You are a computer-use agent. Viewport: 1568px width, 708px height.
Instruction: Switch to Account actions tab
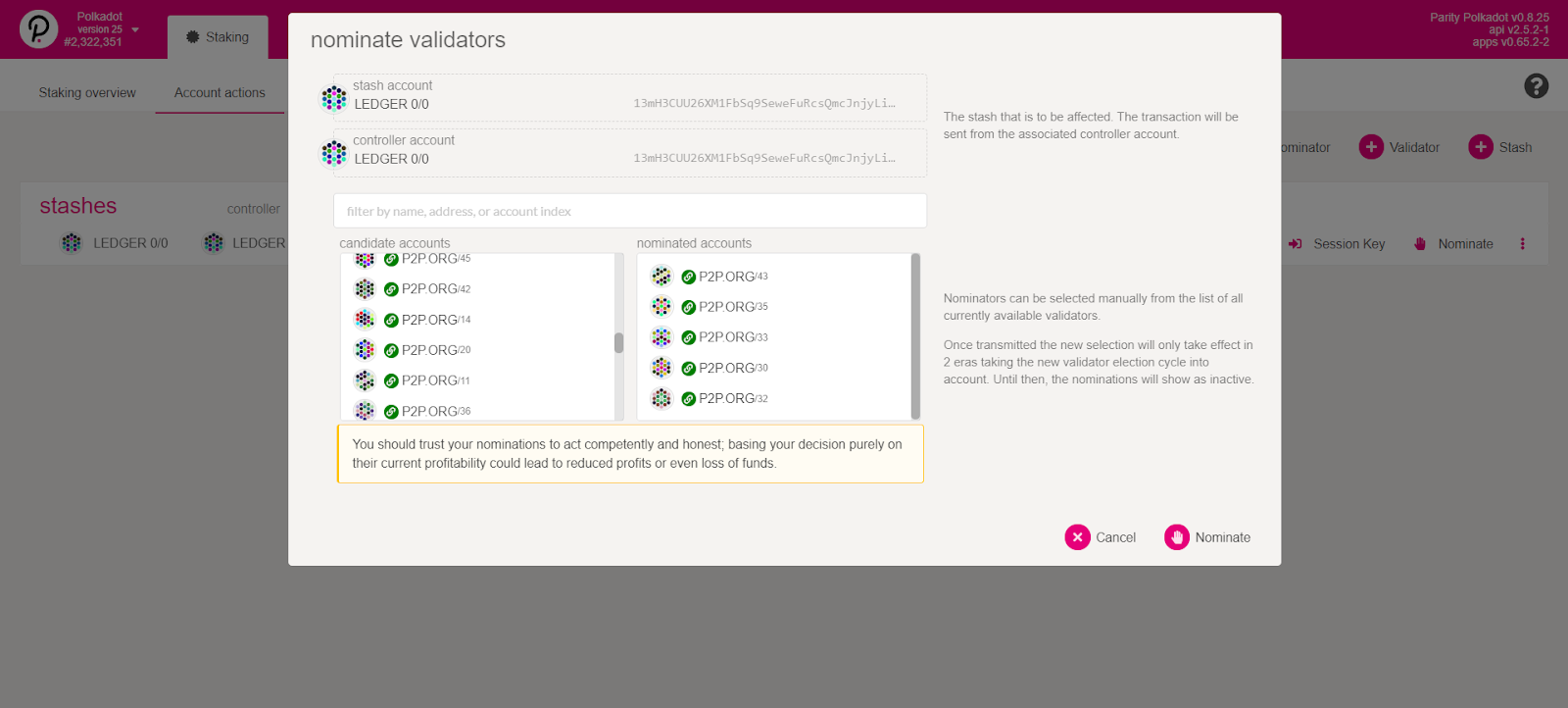(x=220, y=93)
